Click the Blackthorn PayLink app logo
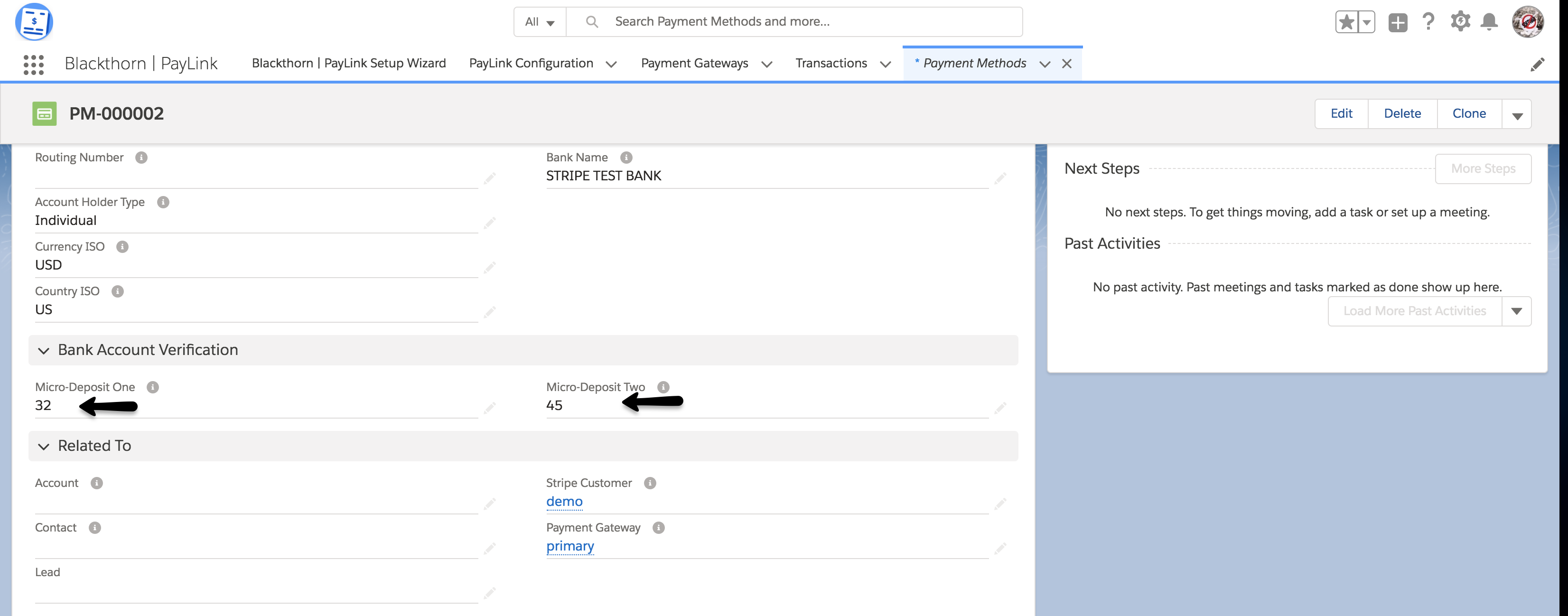Image resolution: width=1568 pixels, height=616 pixels. click(34, 21)
